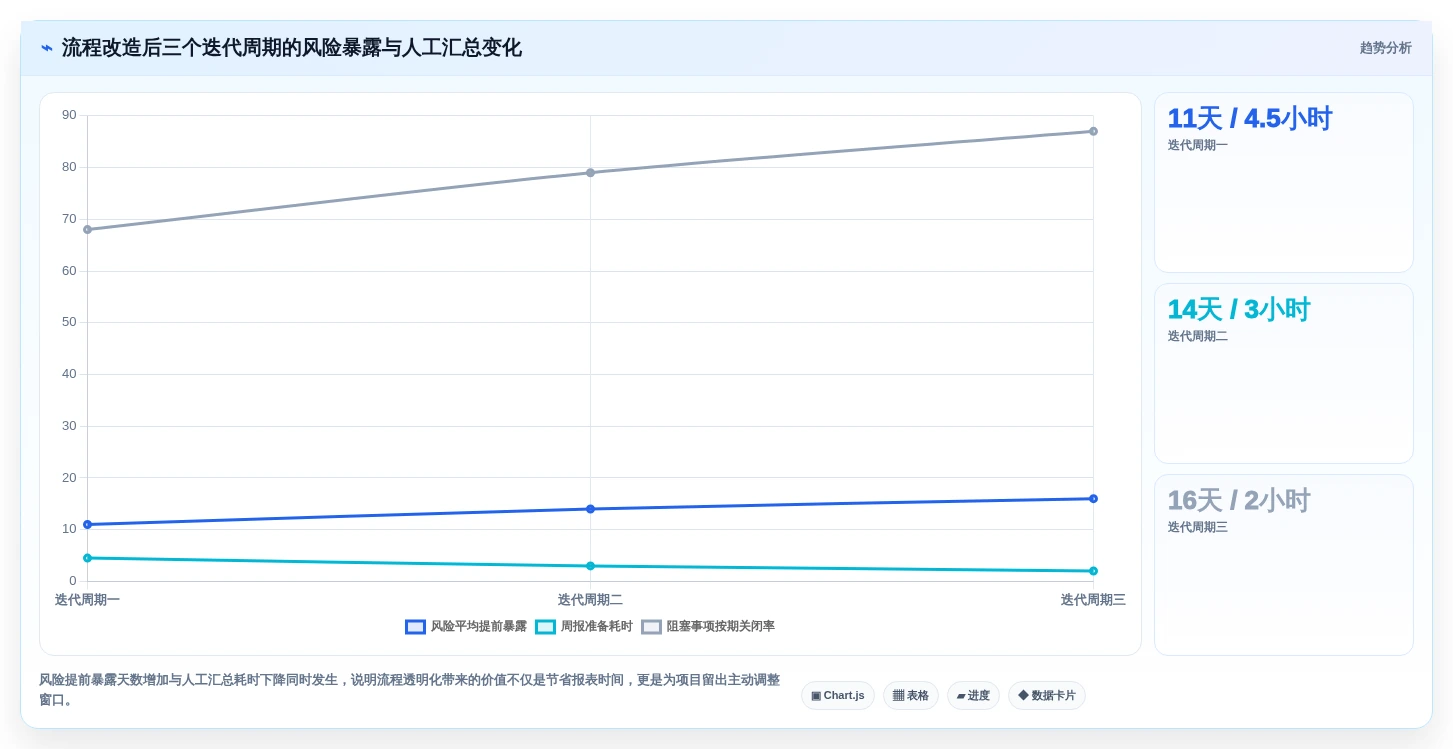Click the y-axis value 90
The image size is (1453, 749).
click(69, 115)
